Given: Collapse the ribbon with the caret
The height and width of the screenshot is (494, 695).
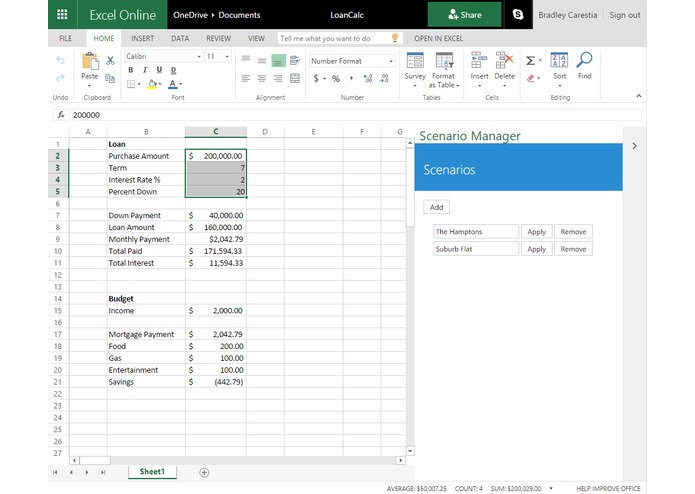Looking at the screenshot, I should 639,96.
